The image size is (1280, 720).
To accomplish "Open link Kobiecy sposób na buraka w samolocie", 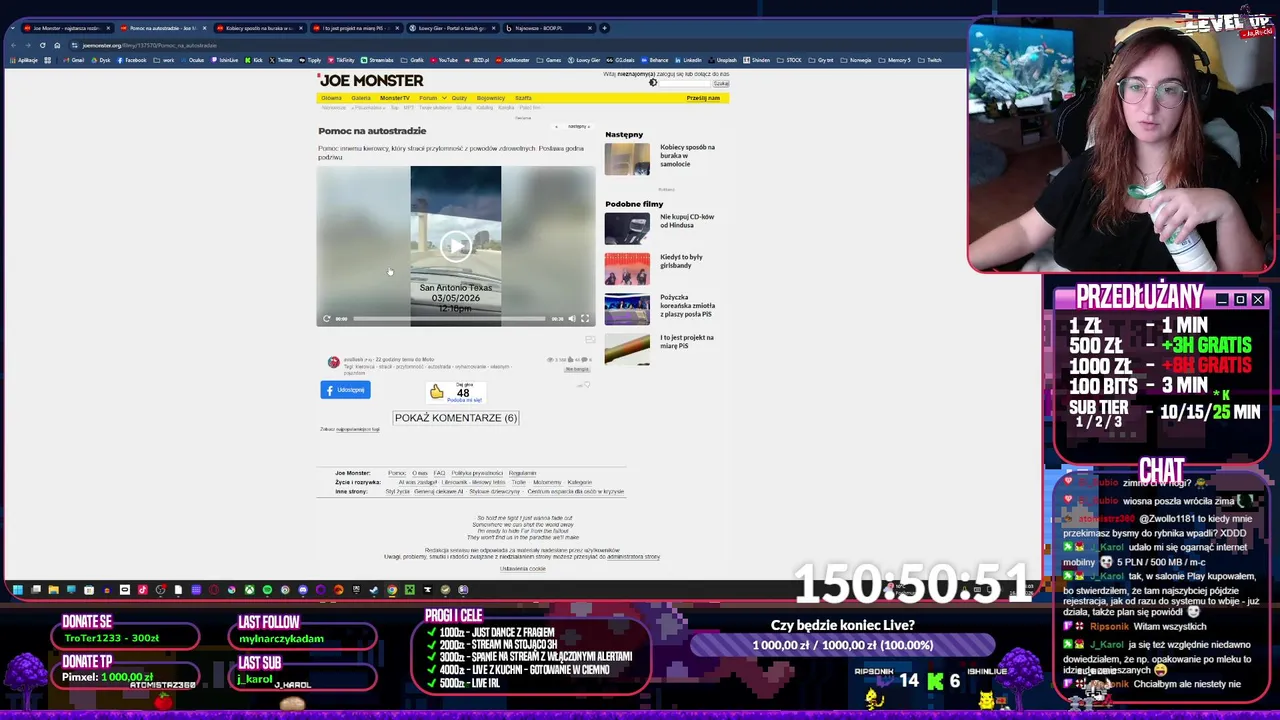I will [687, 155].
